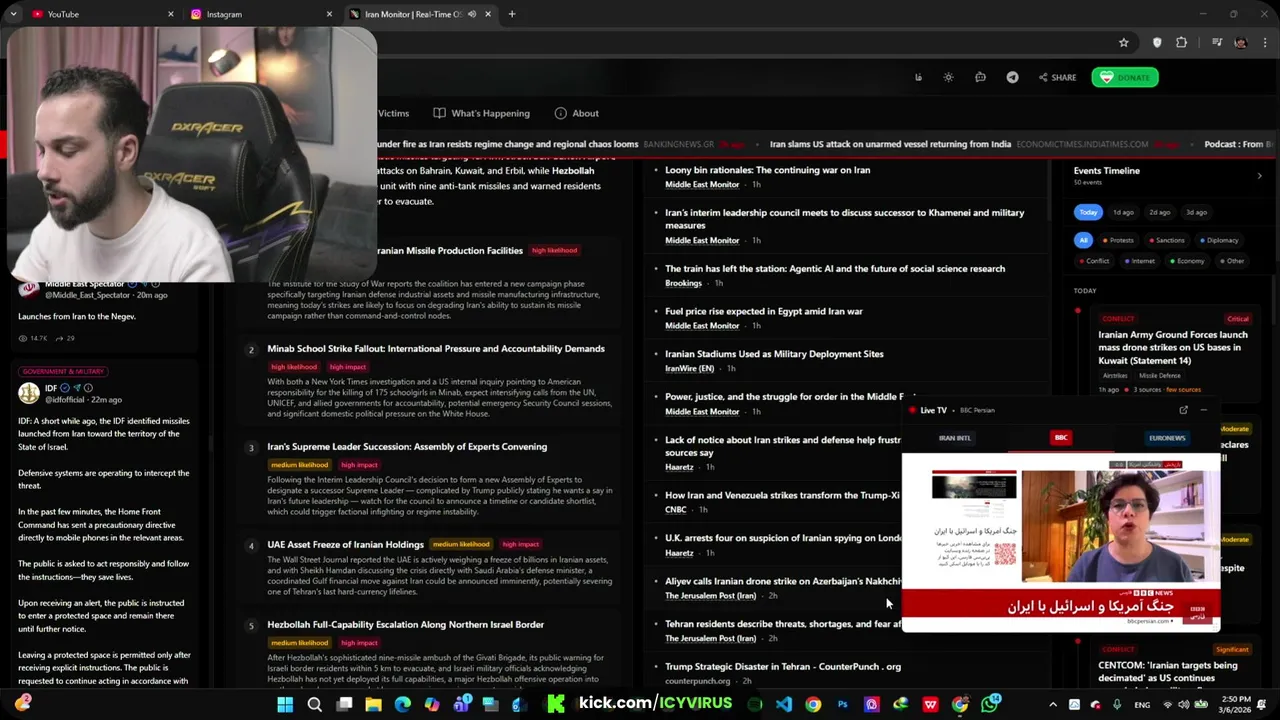1280x720 pixels.
Task: Filter events by Protests
Action: tap(1118, 240)
